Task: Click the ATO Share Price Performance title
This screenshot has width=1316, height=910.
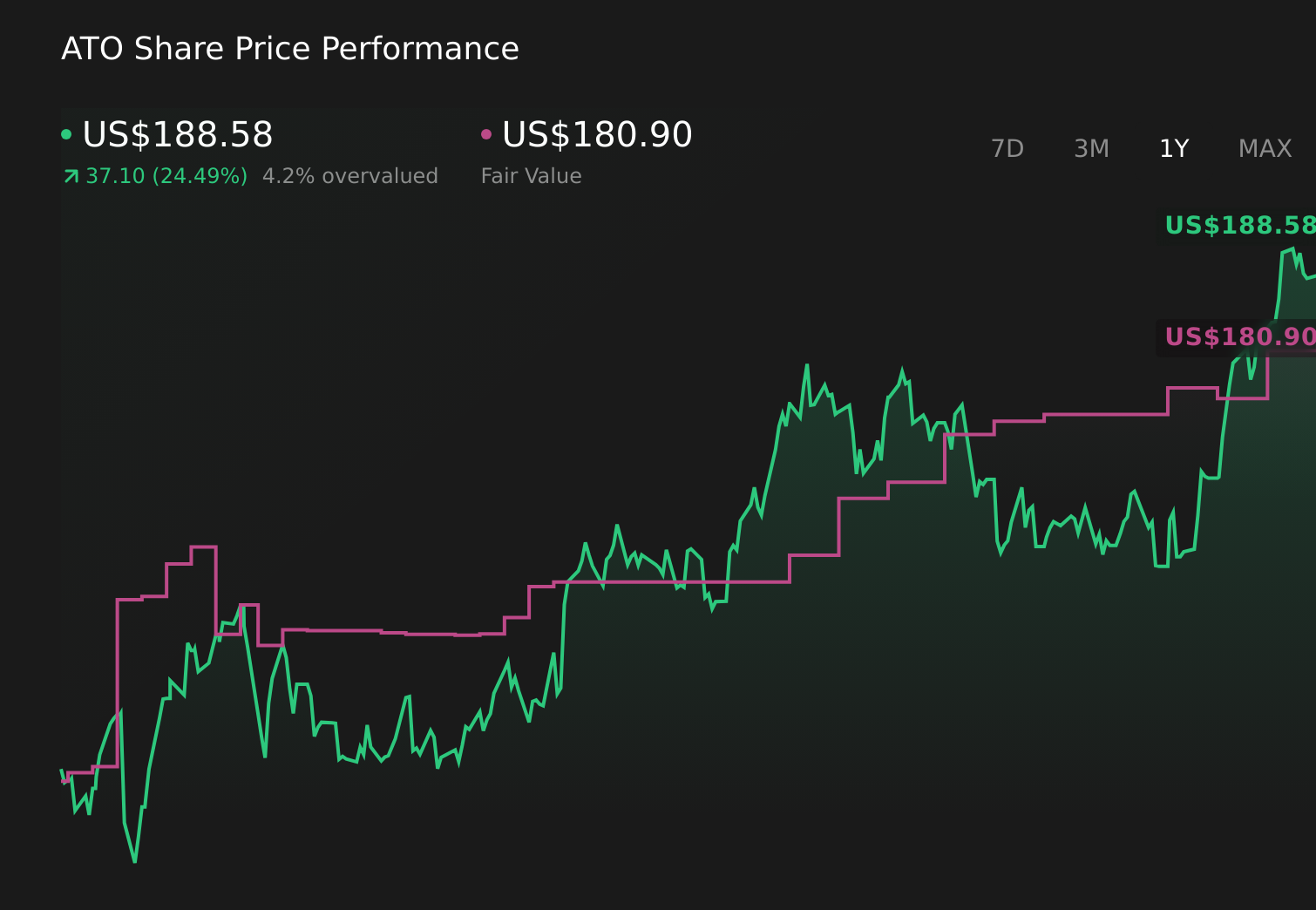Action: pos(289,49)
